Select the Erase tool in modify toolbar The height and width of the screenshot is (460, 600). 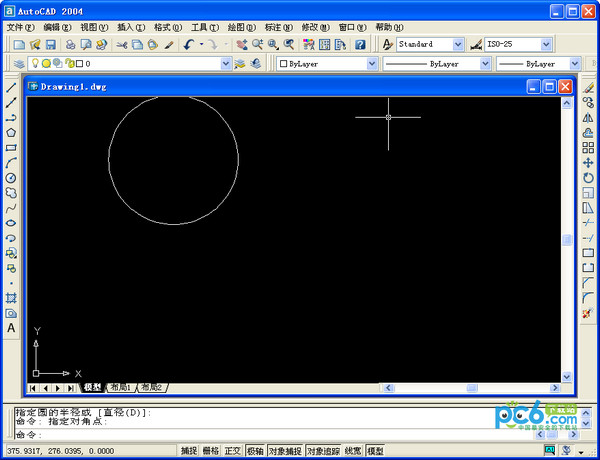point(588,87)
